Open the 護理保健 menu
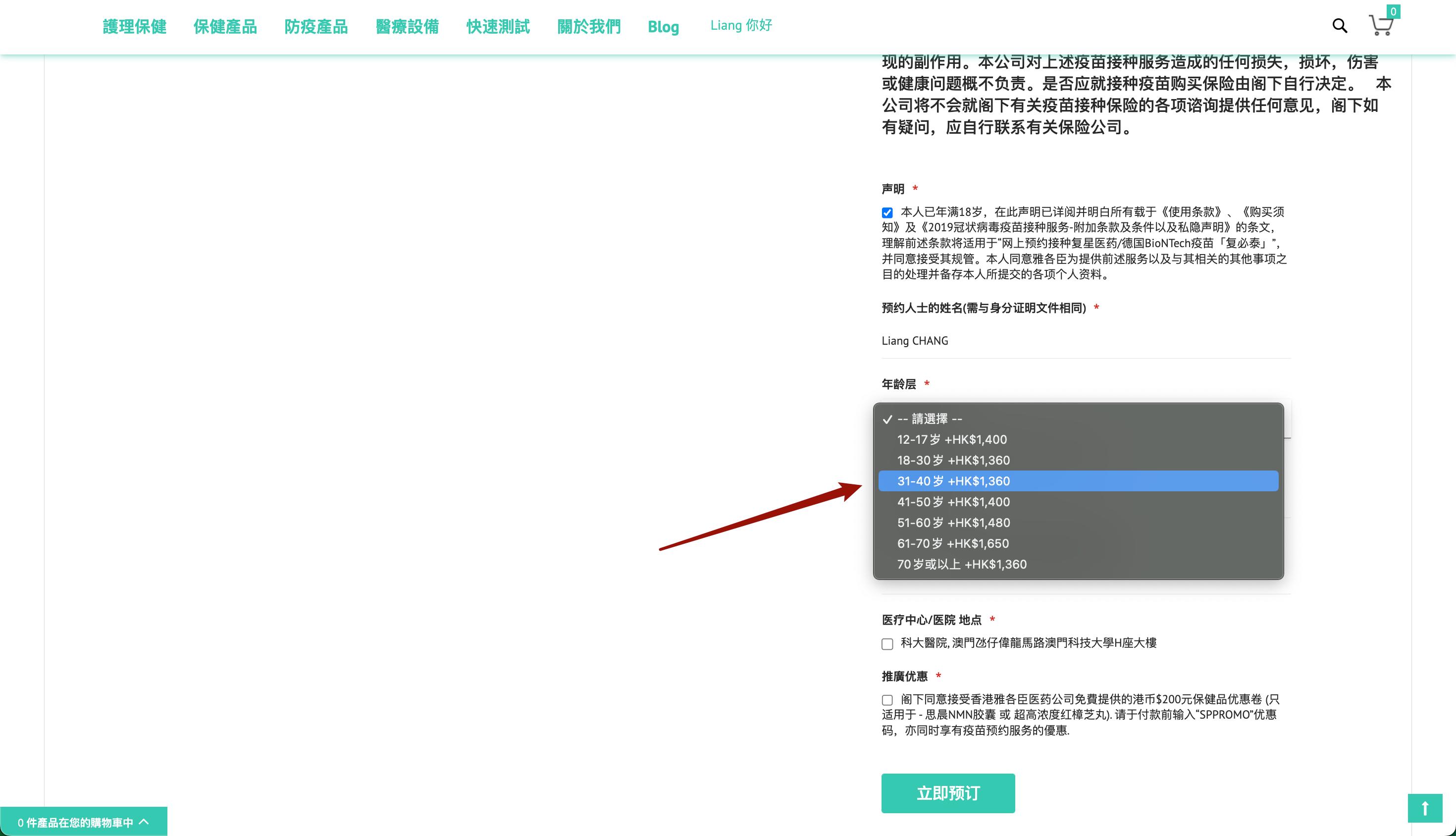 pos(134,26)
